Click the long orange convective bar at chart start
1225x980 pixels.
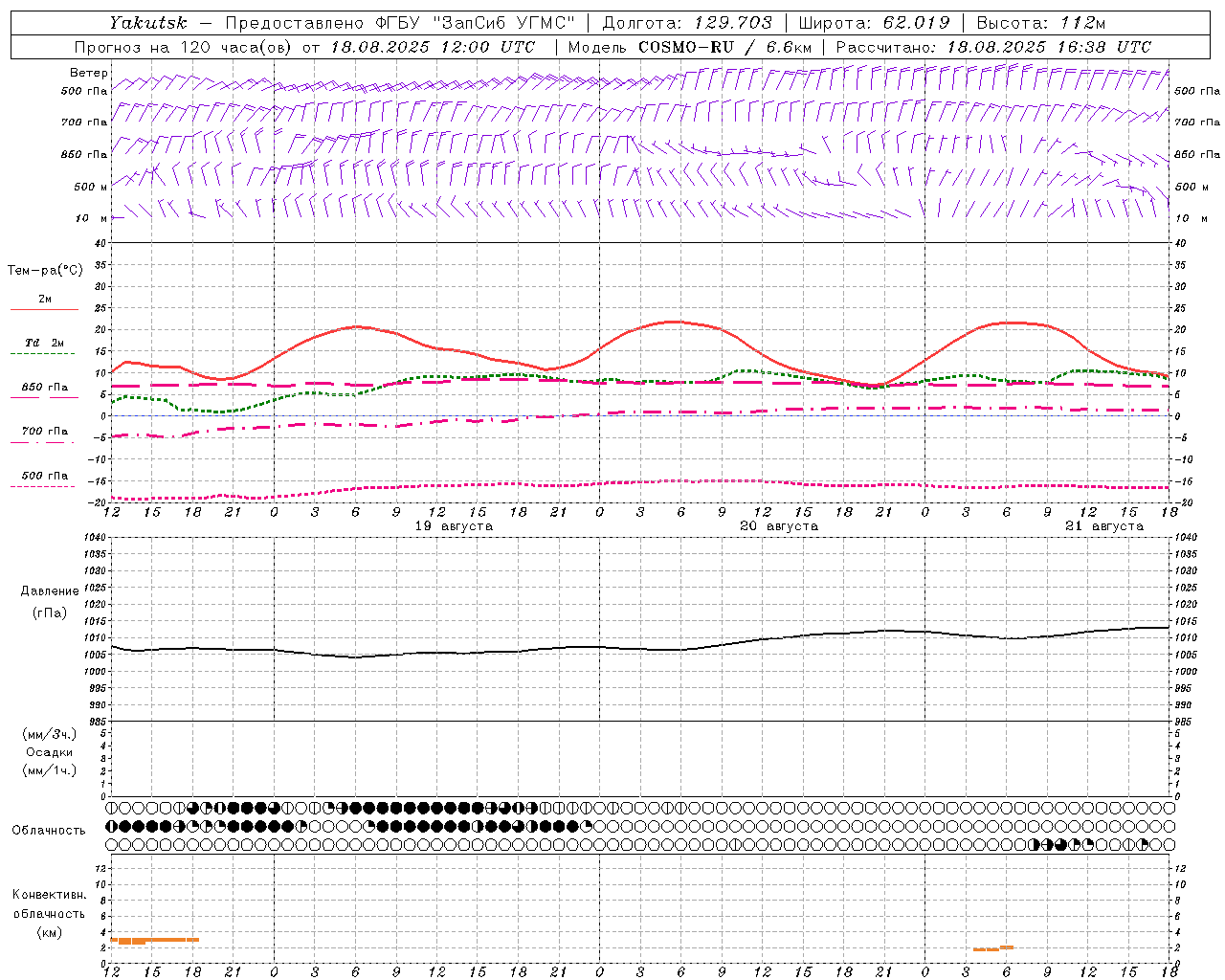click(155, 940)
